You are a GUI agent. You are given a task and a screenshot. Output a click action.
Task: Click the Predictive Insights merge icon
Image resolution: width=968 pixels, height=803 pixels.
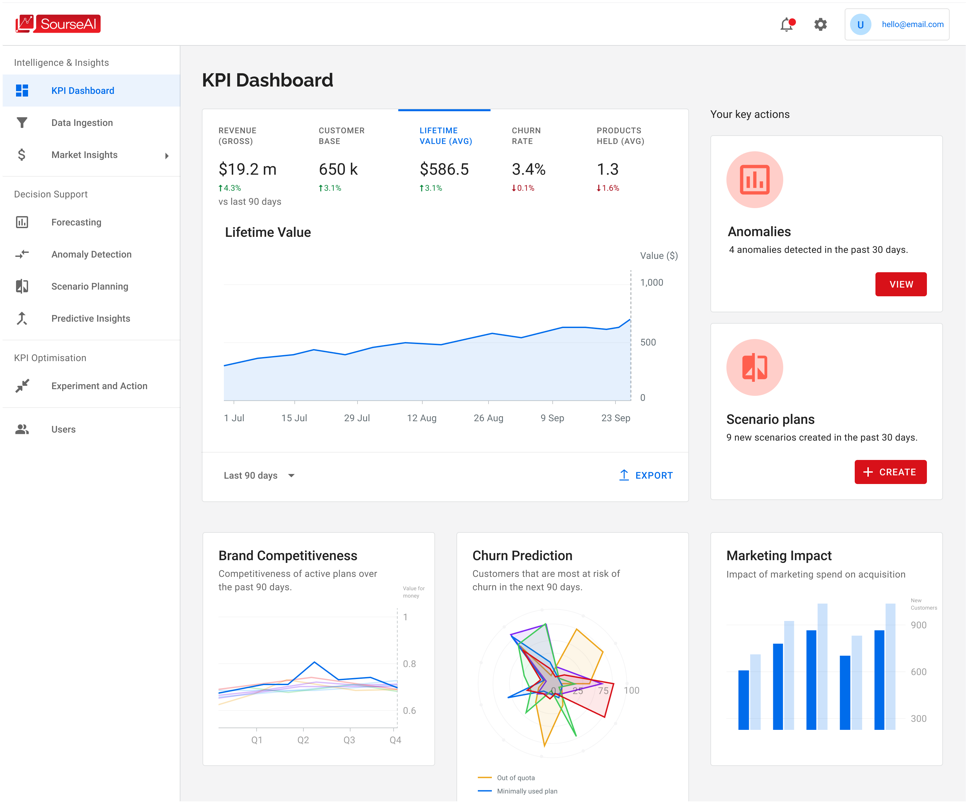(22, 318)
